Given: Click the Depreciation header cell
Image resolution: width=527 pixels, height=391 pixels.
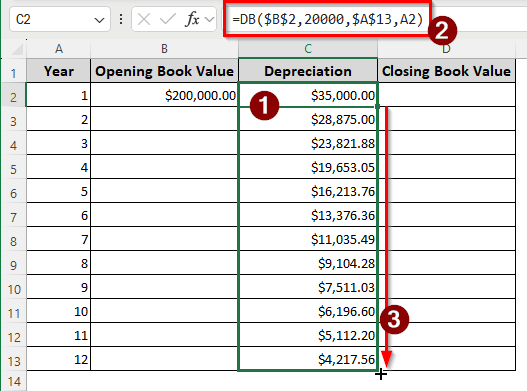Looking at the screenshot, I should pyautogui.click(x=308, y=71).
